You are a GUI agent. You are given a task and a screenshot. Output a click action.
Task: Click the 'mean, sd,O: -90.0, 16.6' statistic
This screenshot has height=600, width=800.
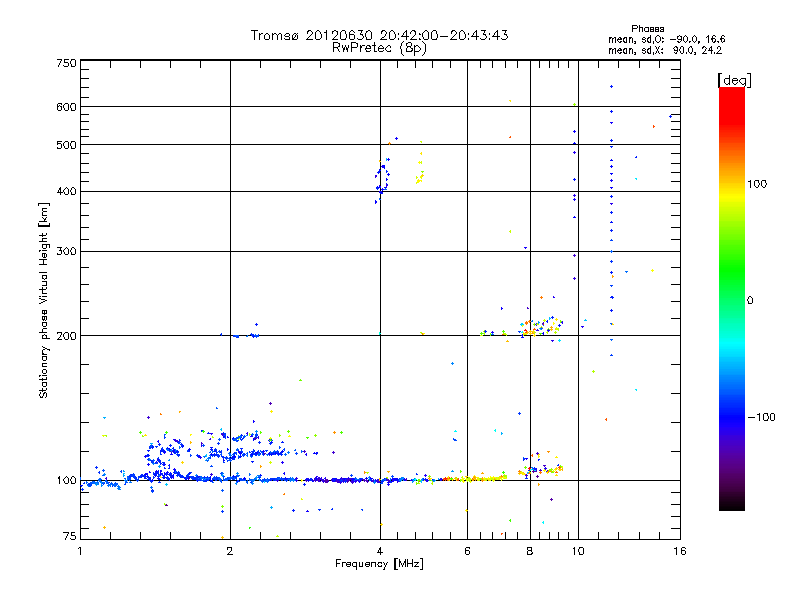666,39
